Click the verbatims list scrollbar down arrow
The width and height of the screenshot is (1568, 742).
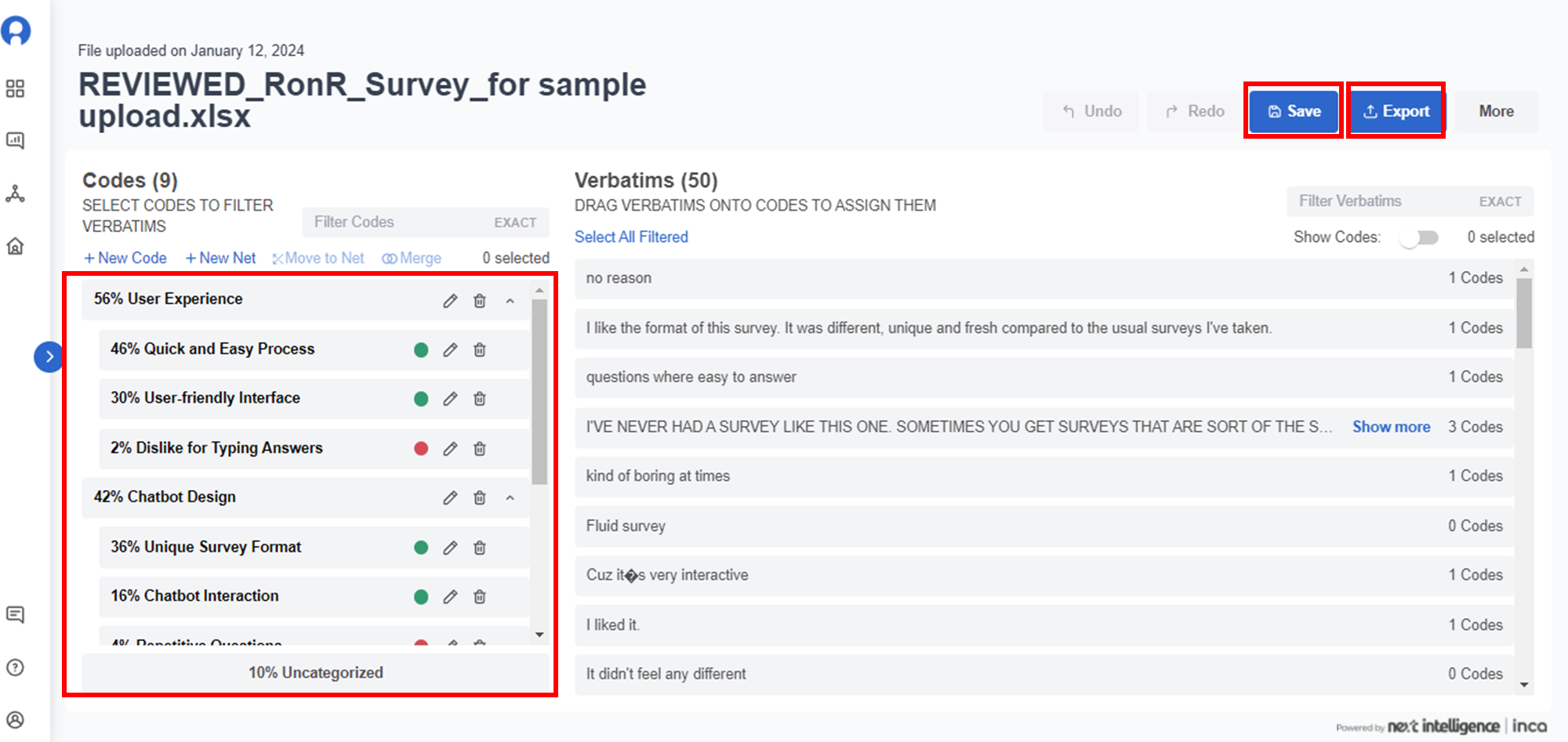[1524, 685]
